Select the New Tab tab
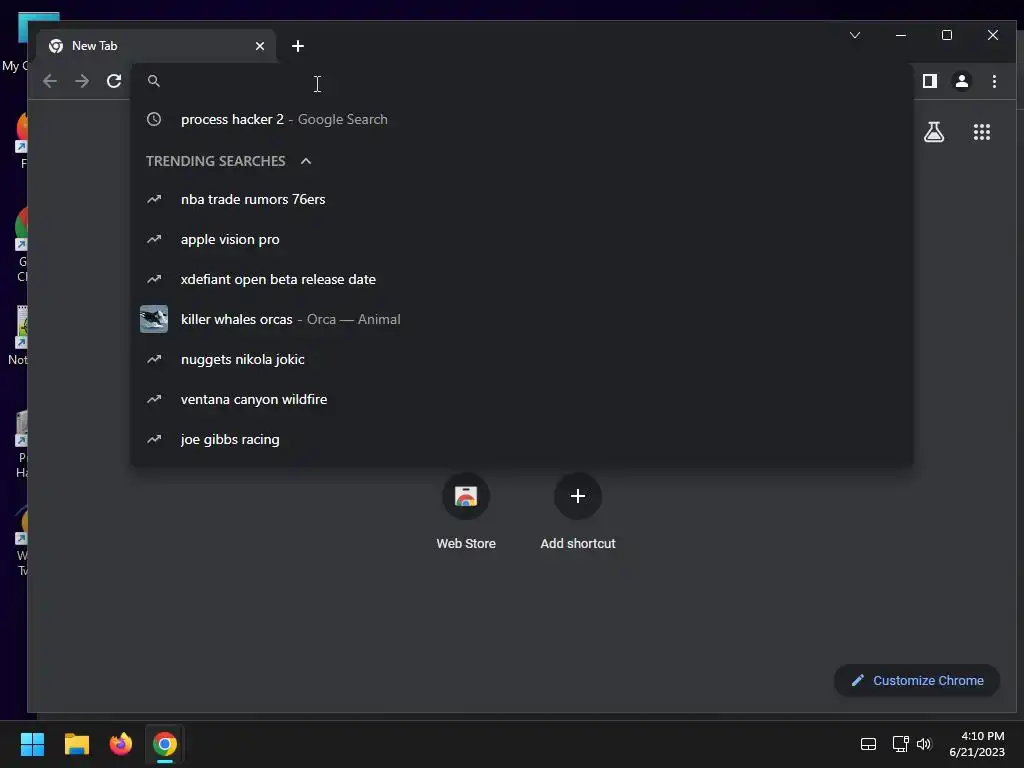This screenshot has width=1024, height=768. pyautogui.click(x=156, y=46)
